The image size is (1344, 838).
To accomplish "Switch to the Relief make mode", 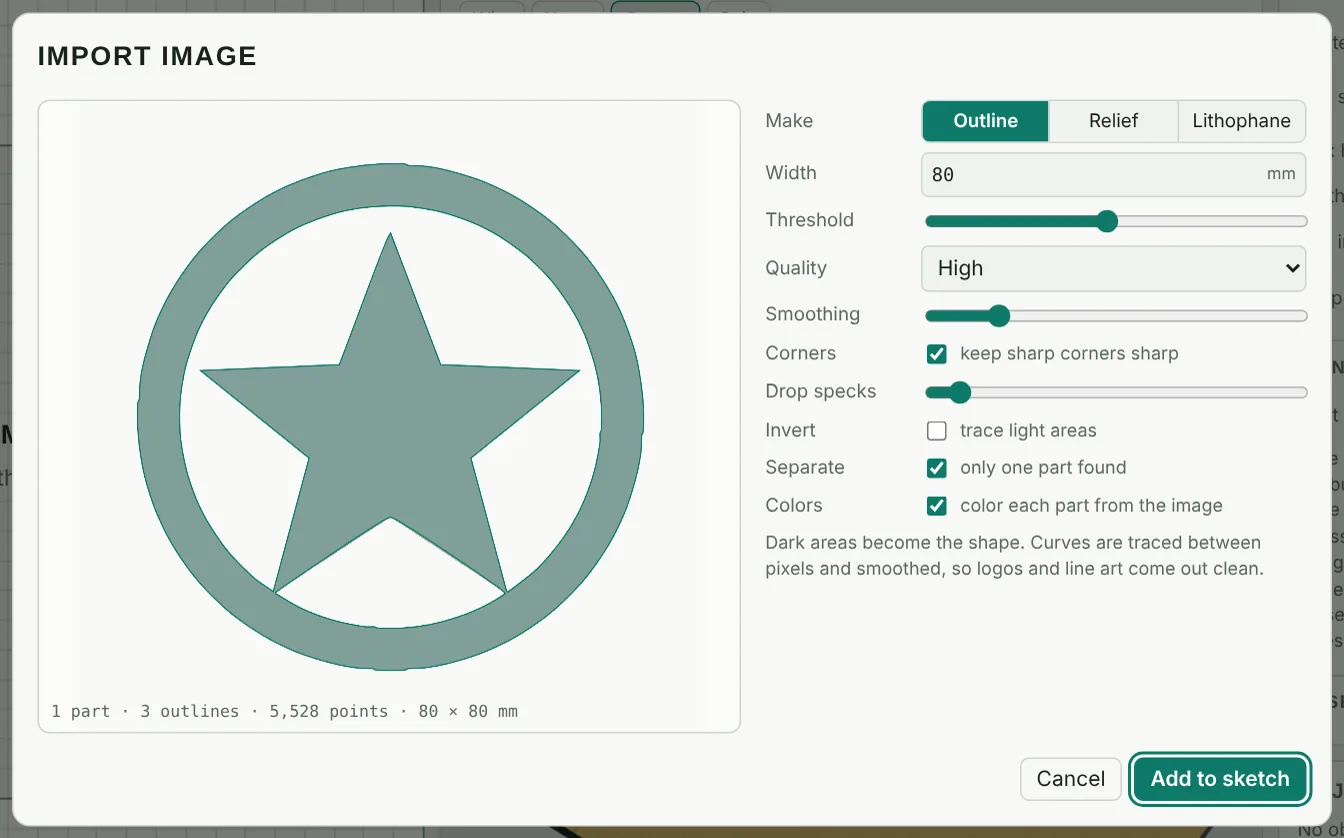I will pos(1113,121).
